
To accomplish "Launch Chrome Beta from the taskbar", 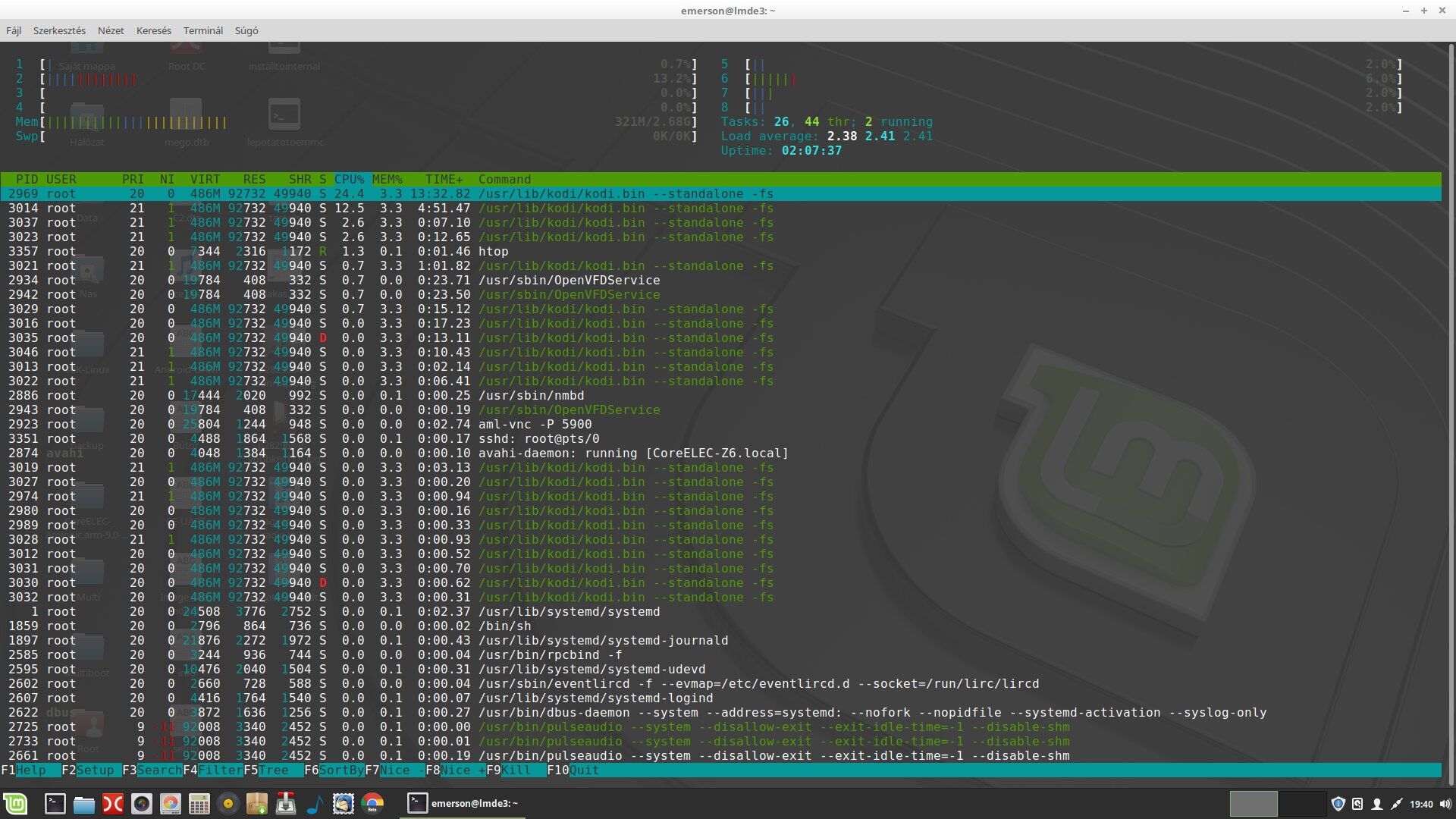I will pos(372,803).
